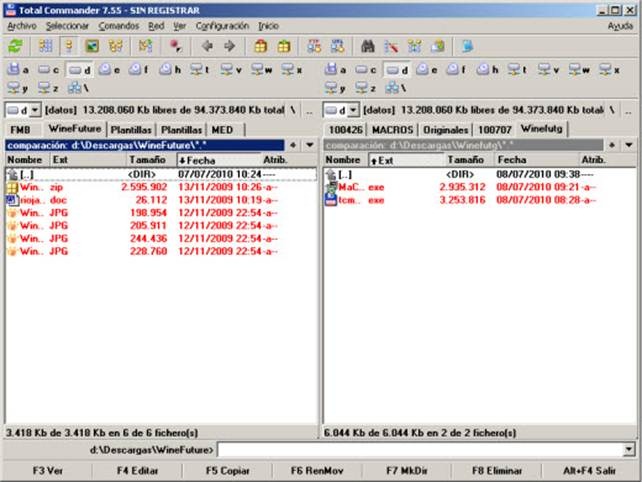The image size is (642, 482).
Task: Select the rioja doc file
Action: click(161, 200)
